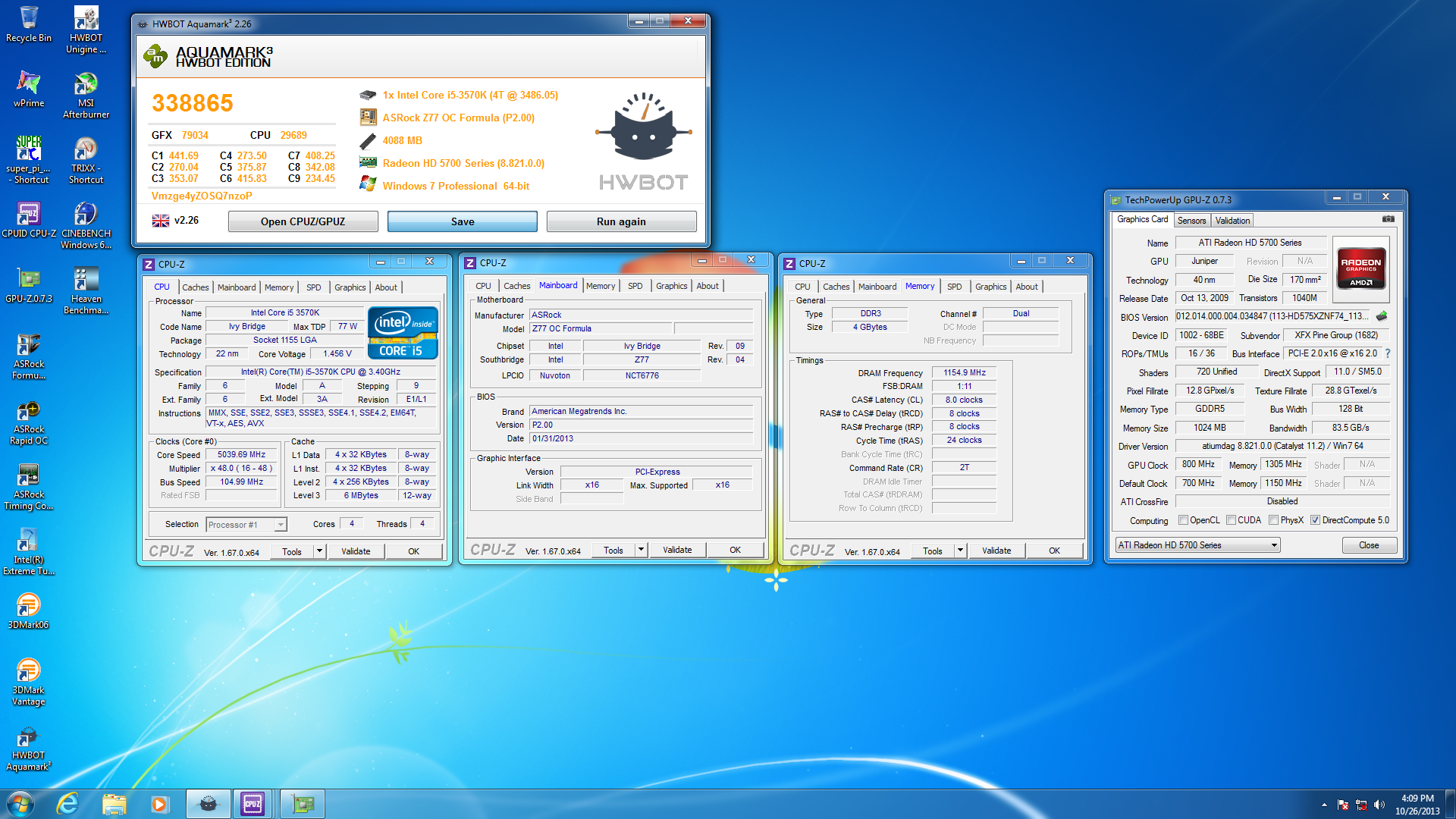Click the Windows Start button
Image resolution: width=1456 pixels, height=819 pixels.
(20, 804)
